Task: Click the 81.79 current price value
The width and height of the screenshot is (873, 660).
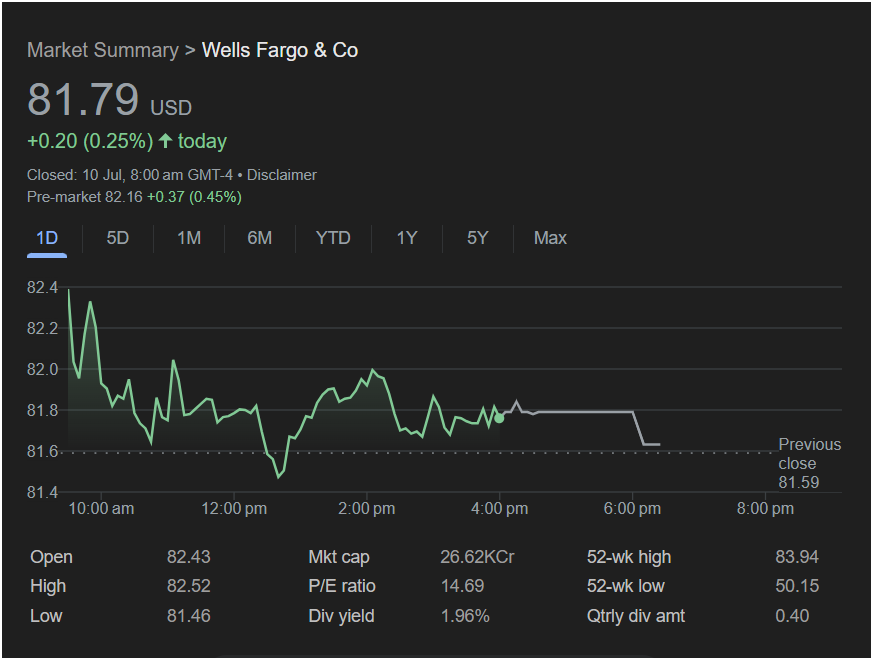Action: [82, 99]
